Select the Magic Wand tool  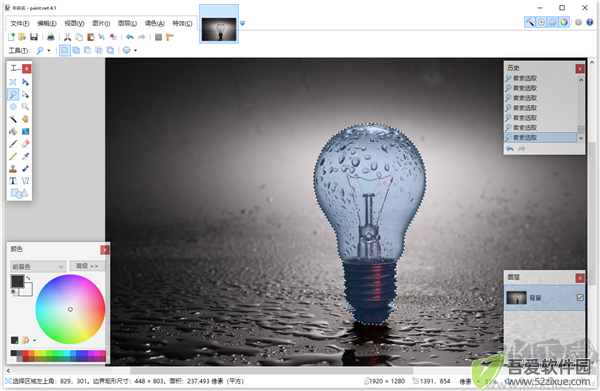13,119
